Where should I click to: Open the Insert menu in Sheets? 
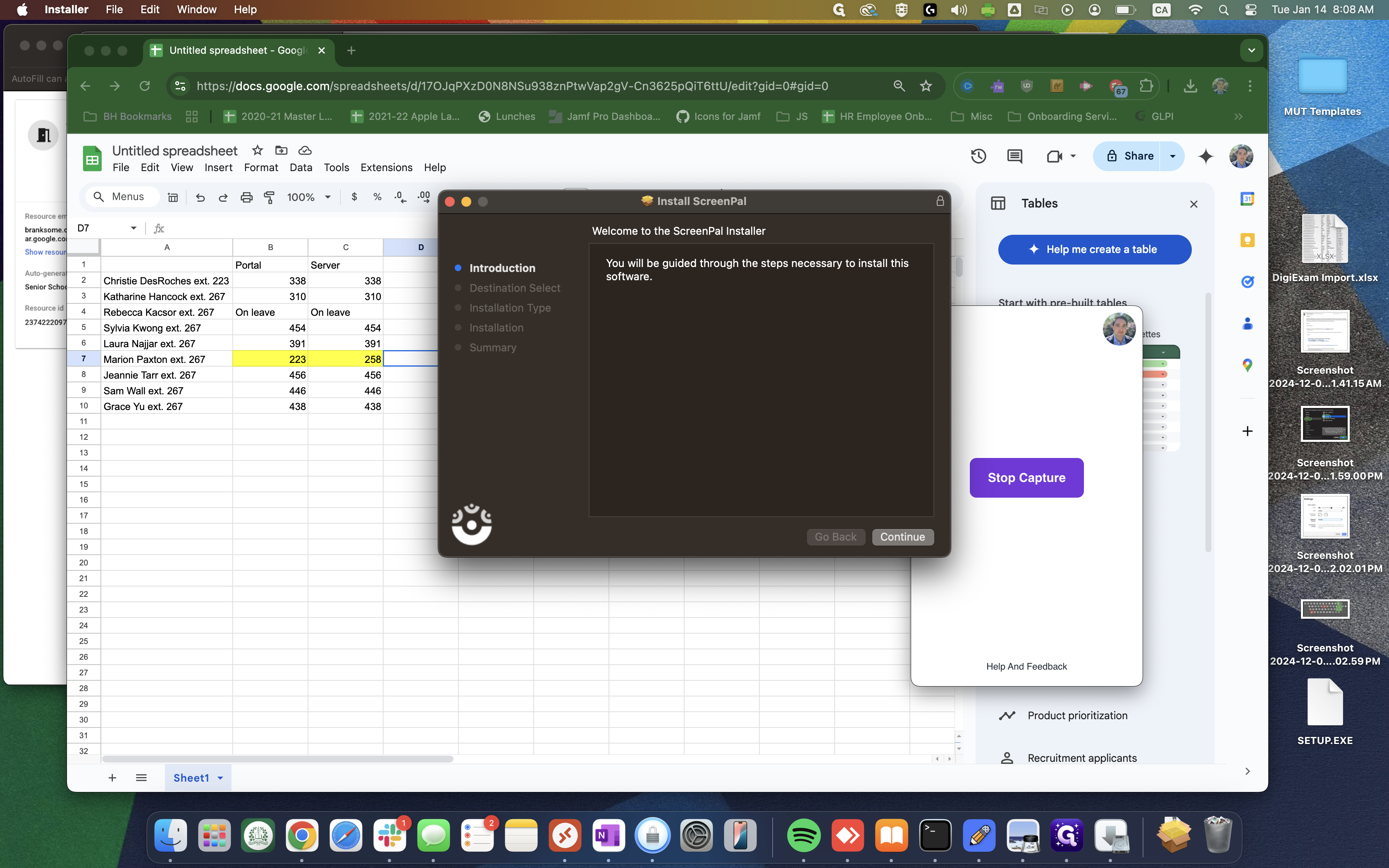218,168
